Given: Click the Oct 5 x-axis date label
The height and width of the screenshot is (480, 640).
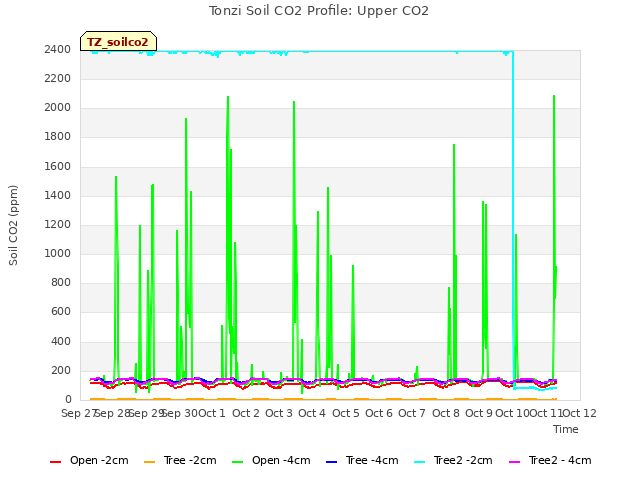Looking at the screenshot, I should (x=346, y=413).
